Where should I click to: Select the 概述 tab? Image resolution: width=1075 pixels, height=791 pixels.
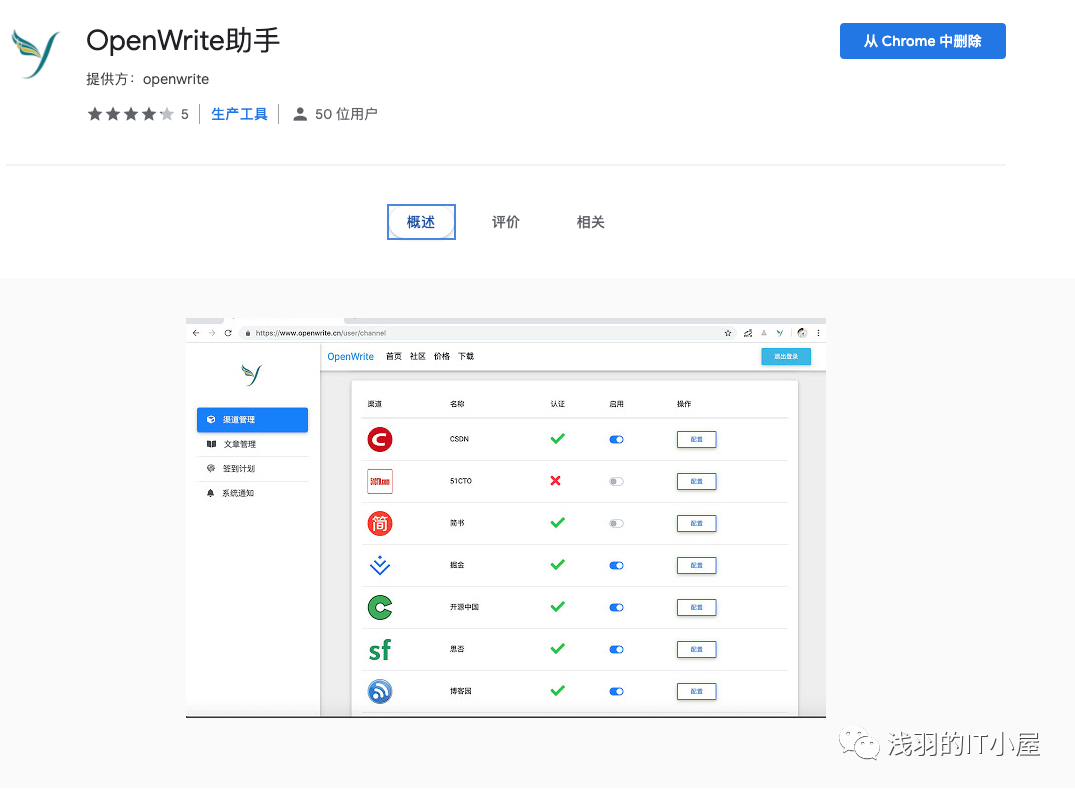(421, 222)
